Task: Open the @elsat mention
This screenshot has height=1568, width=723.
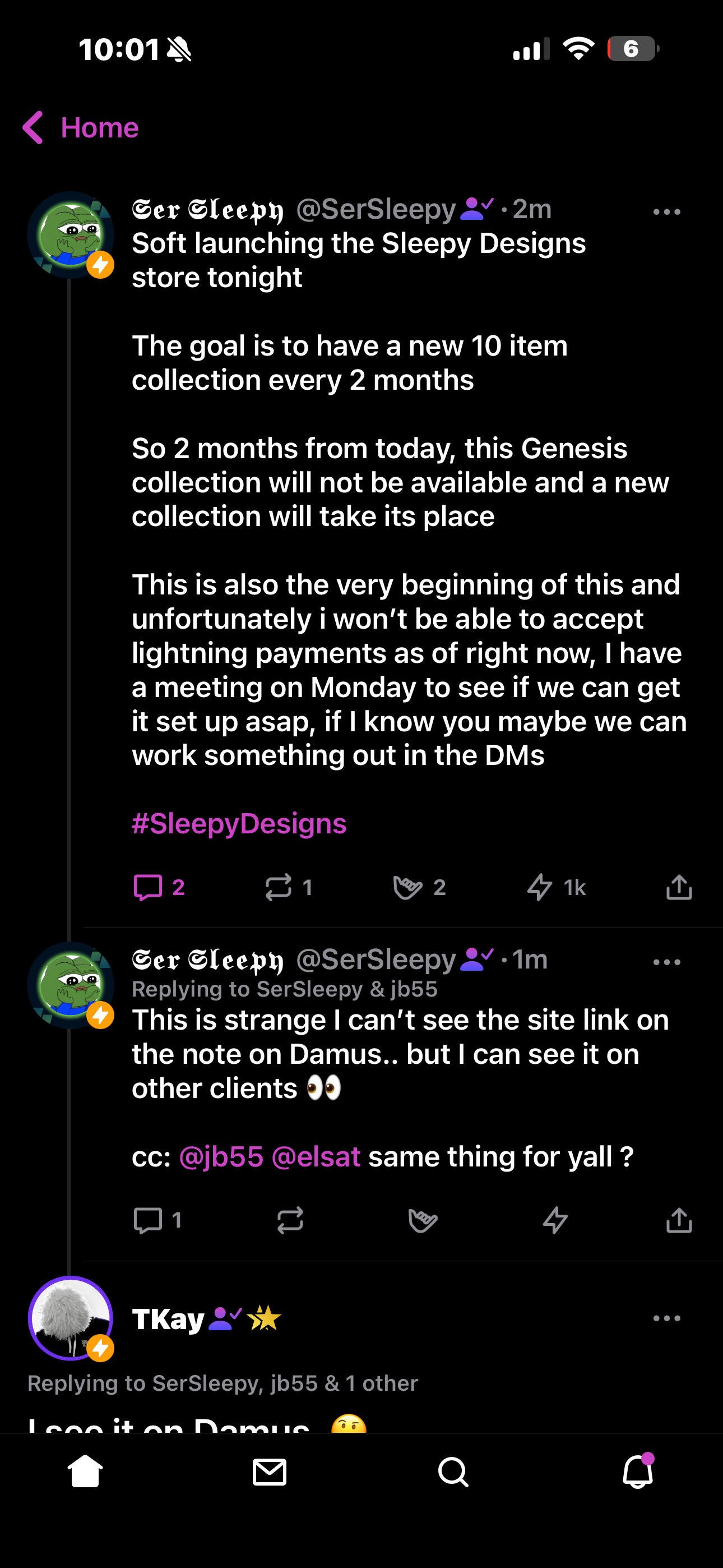Action: click(x=316, y=1156)
